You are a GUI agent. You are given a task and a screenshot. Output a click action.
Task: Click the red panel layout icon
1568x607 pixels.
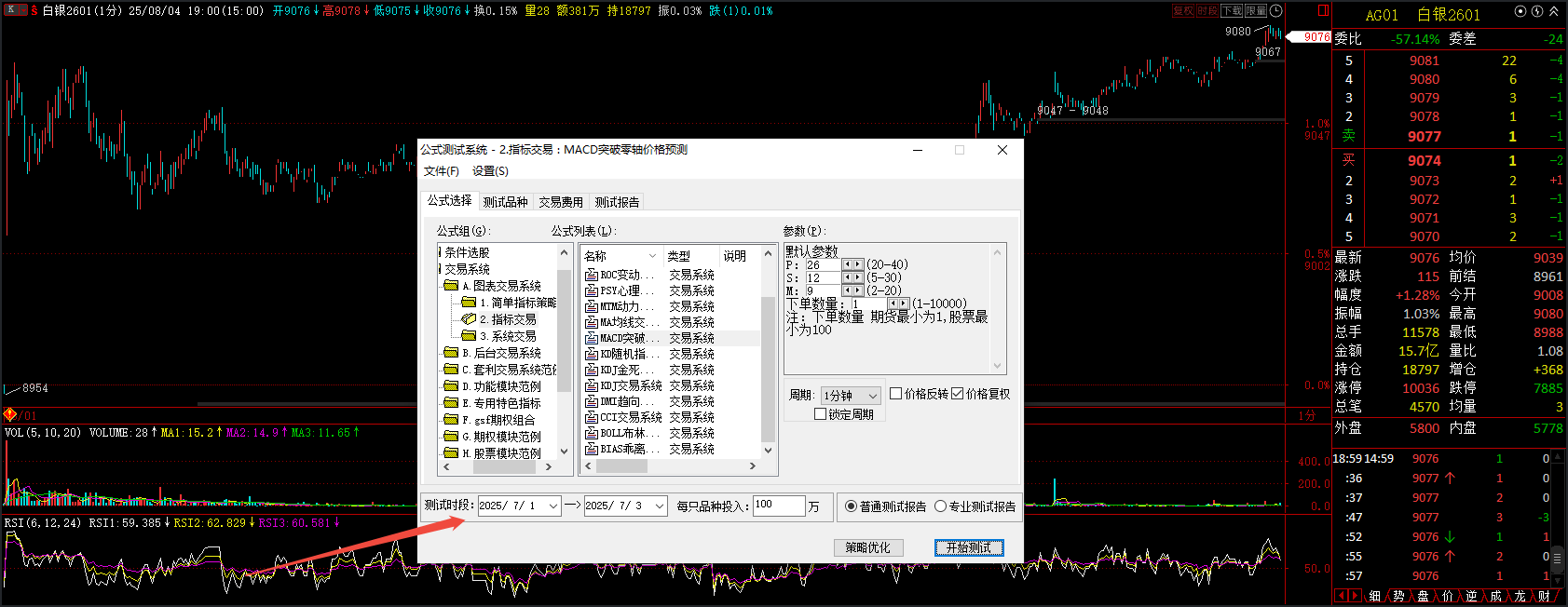(1322, 11)
